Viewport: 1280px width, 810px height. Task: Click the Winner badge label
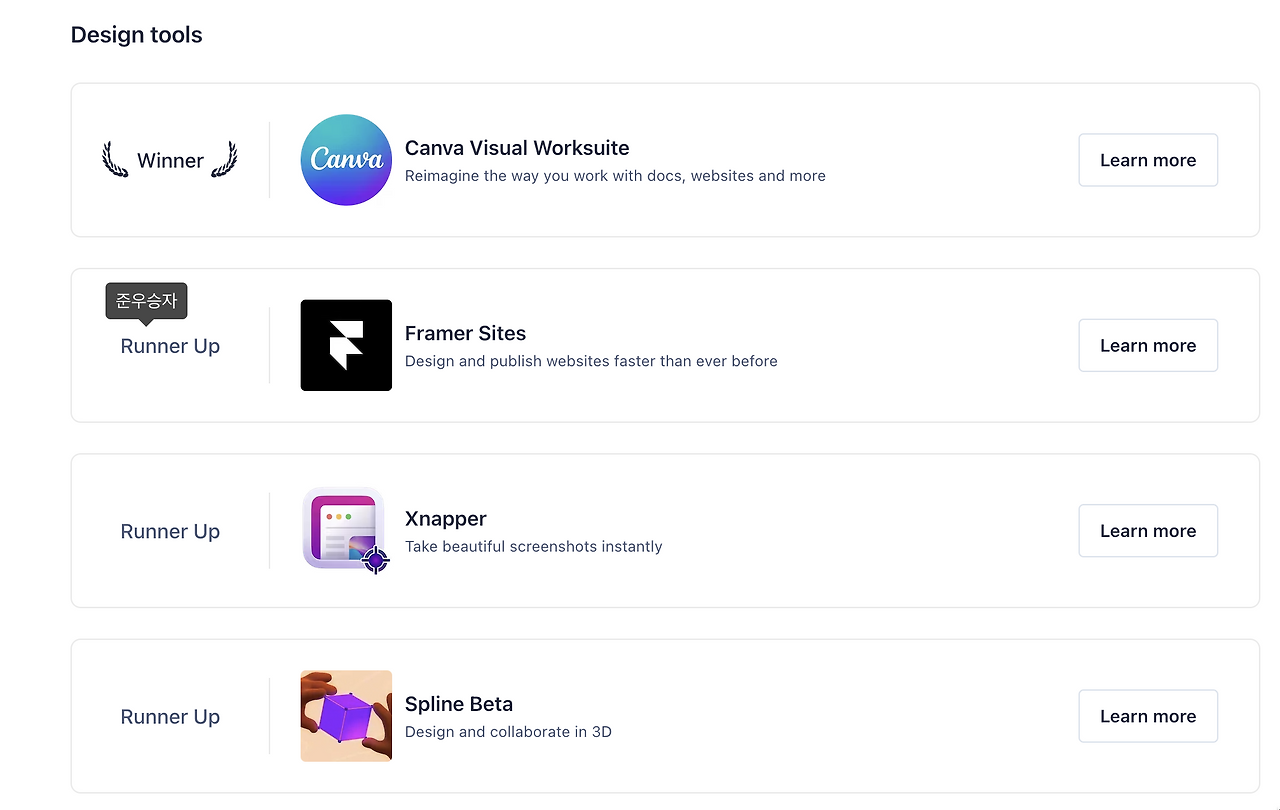pyautogui.click(x=170, y=160)
